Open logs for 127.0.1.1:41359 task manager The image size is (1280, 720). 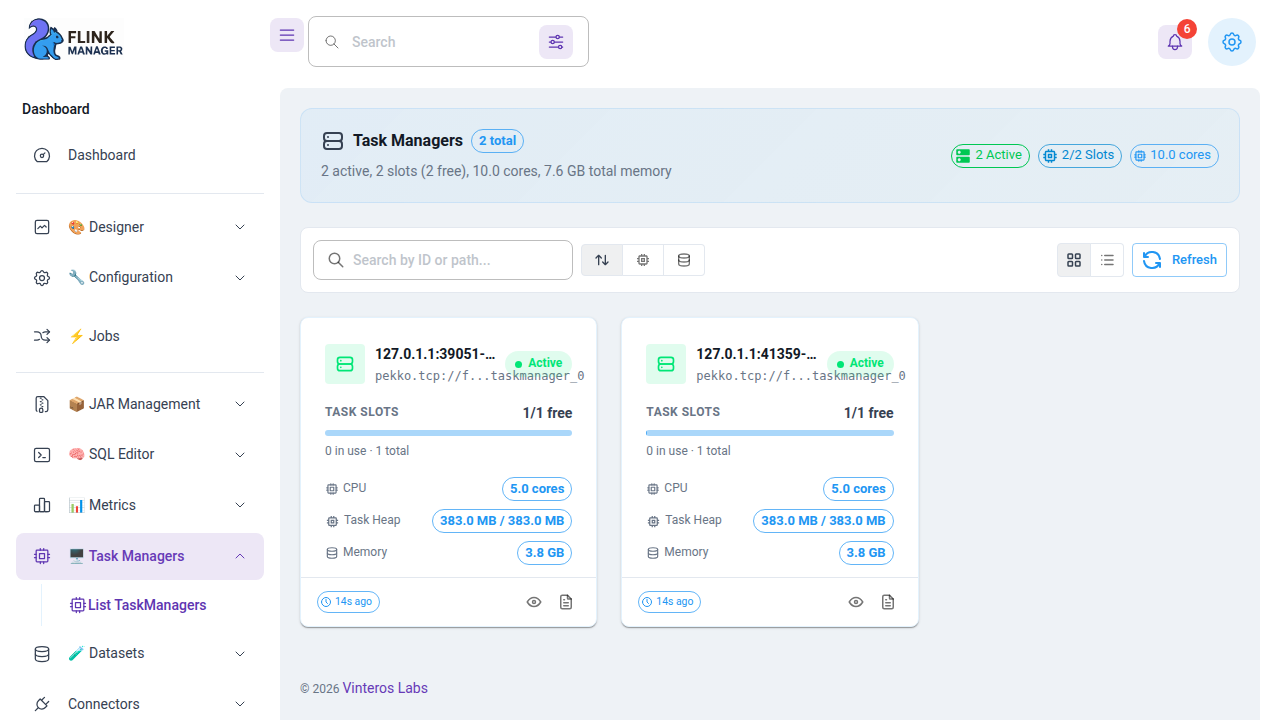tap(888, 602)
